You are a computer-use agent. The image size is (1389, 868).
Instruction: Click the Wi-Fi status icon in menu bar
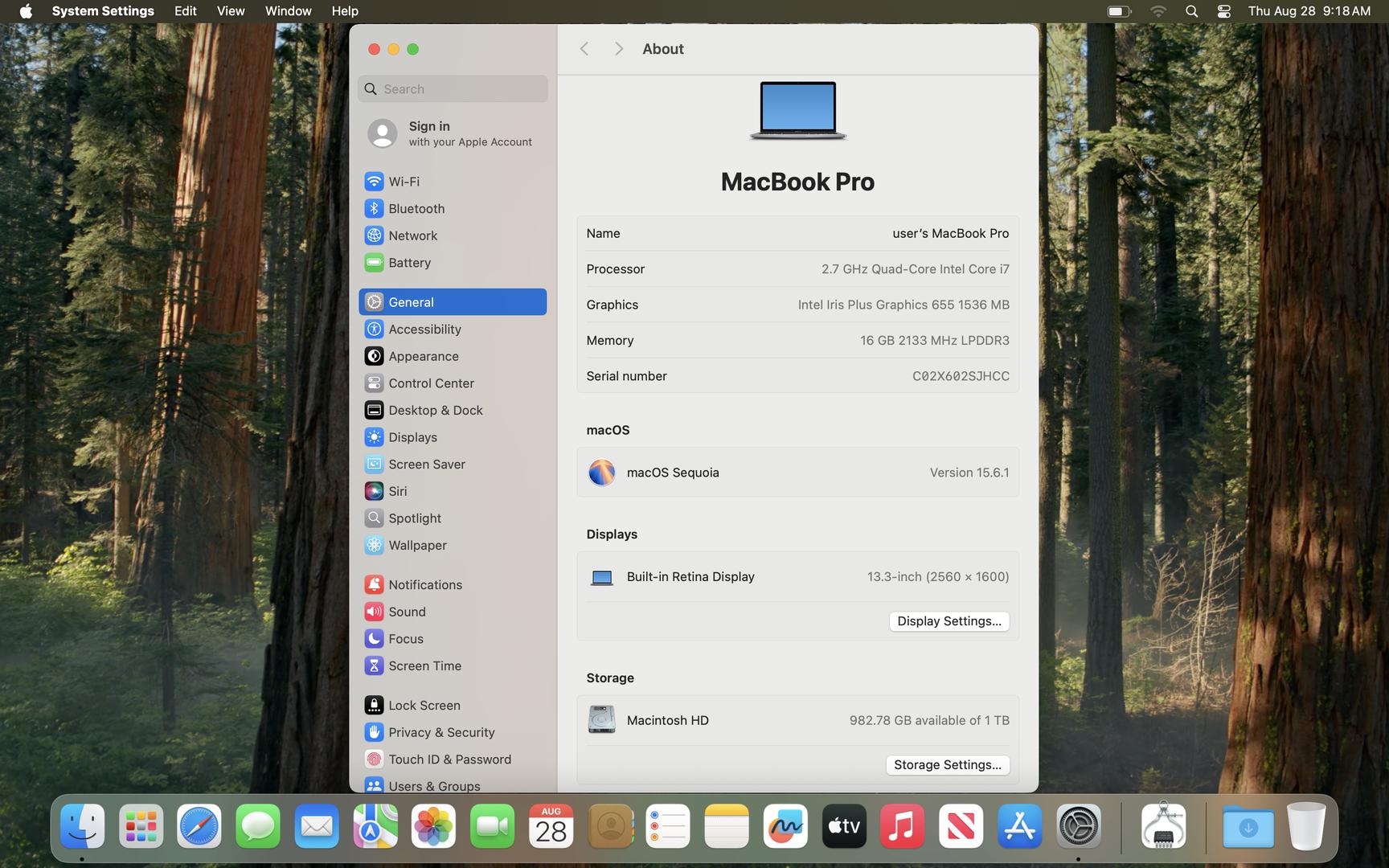pyautogui.click(x=1158, y=11)
